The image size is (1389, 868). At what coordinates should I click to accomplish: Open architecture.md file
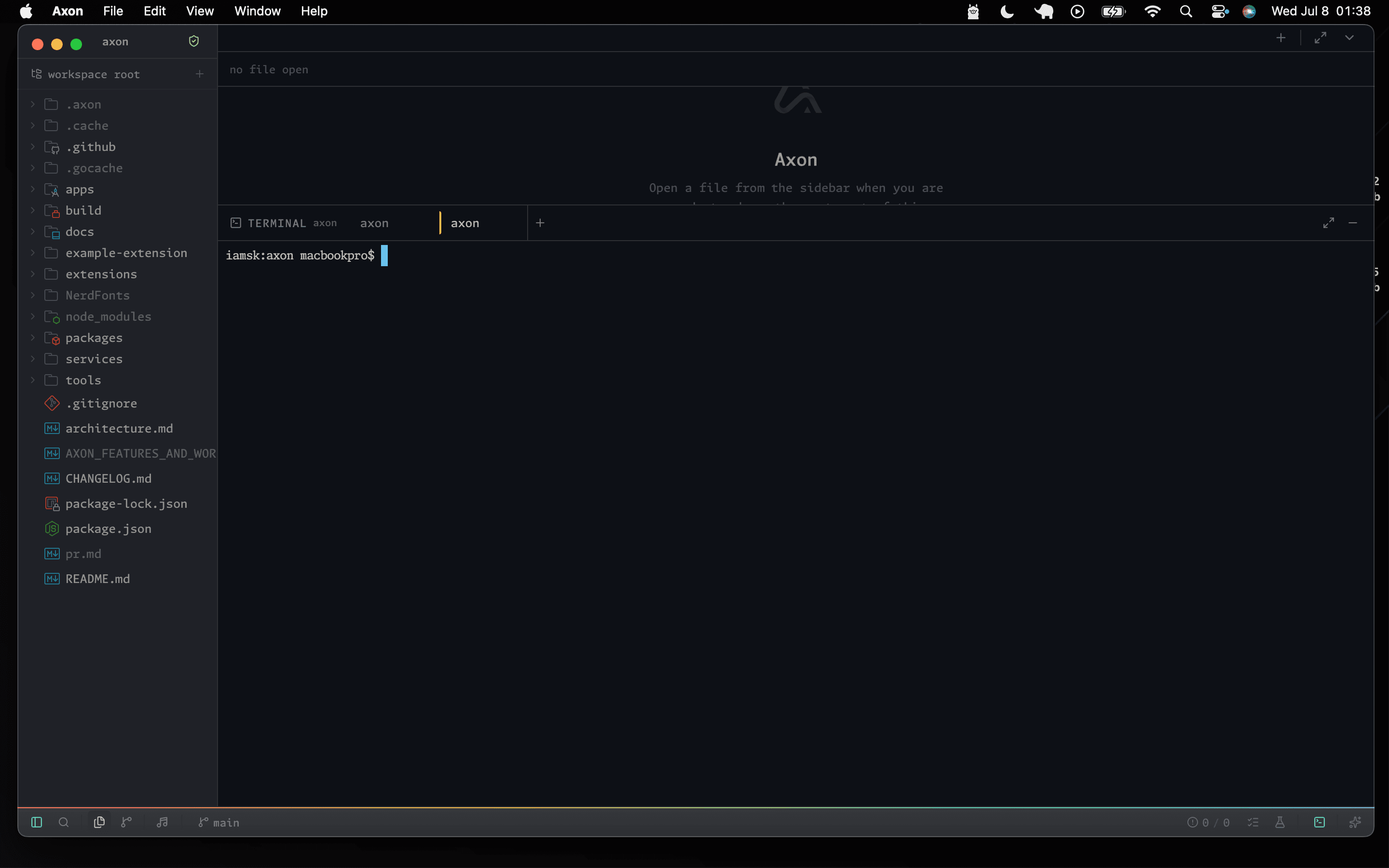point(117,429)
